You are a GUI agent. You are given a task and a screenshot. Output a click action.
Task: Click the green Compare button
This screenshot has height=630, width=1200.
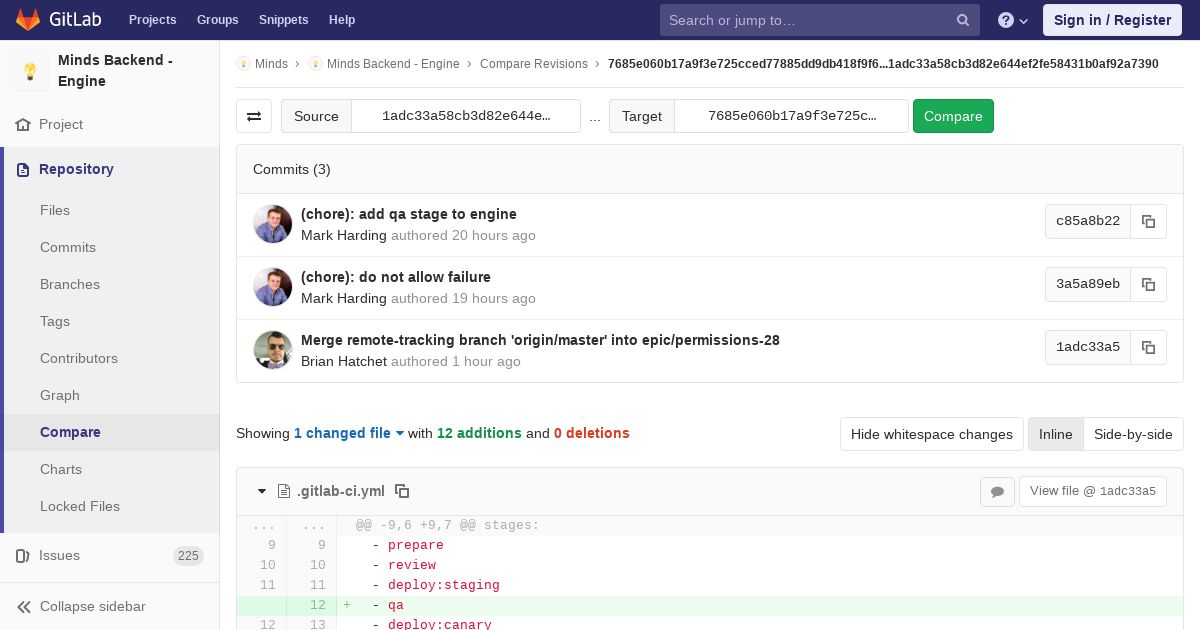(x=953, y=116)
